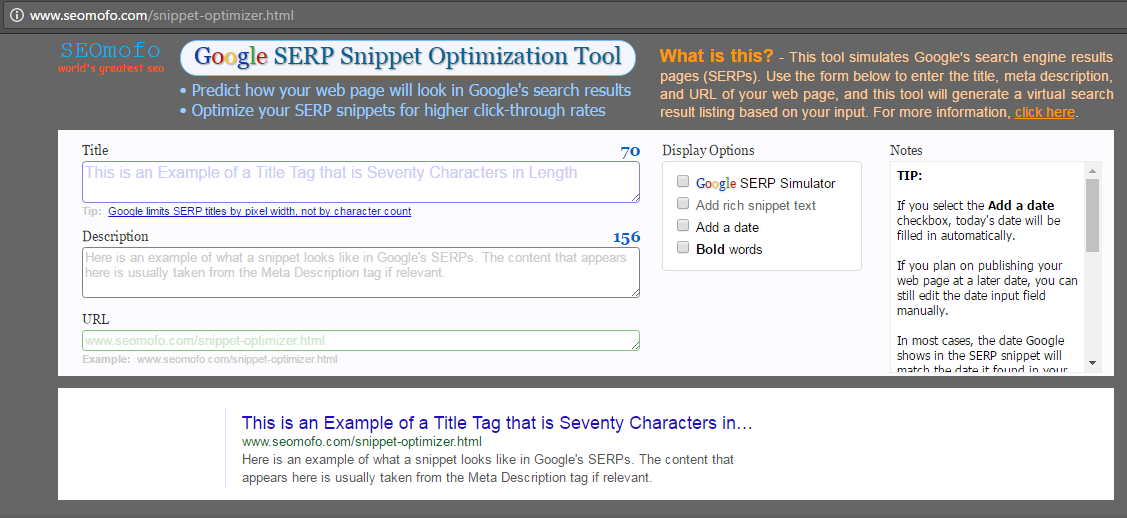Click the Title field resize handle
The width and height of the screenshot is (1127, 518).
pos(635,198)
